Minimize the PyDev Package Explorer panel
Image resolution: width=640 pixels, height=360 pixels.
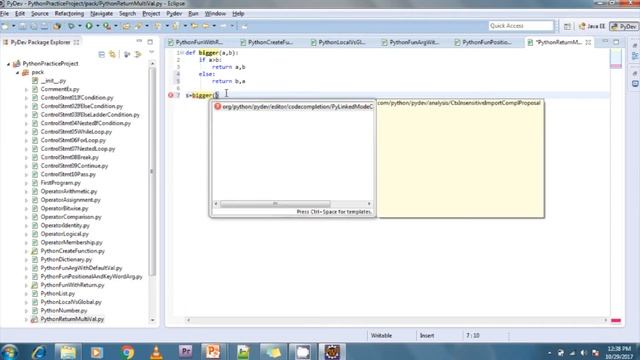click(x=140, y=42)
